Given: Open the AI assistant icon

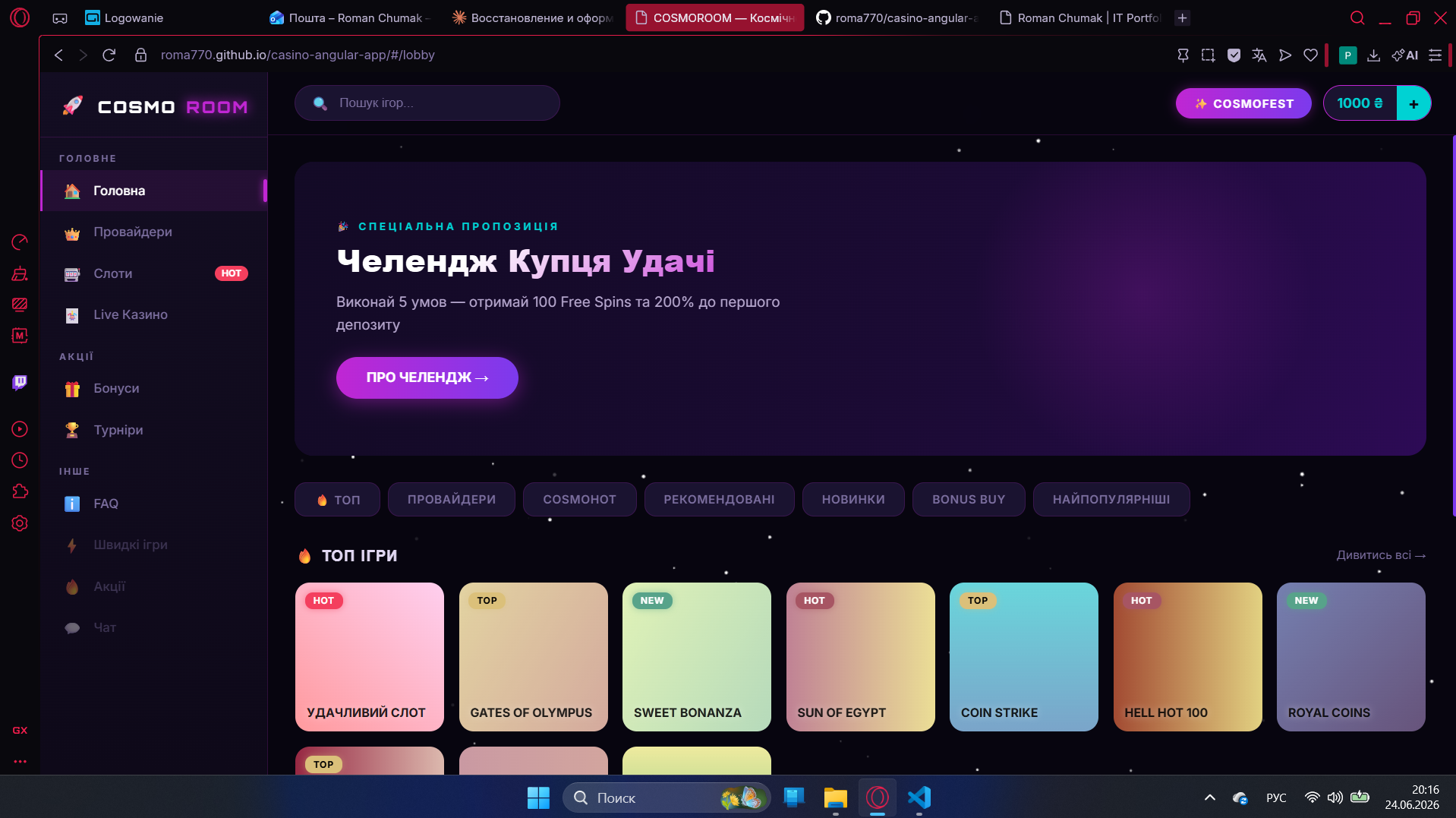Looking at the screenshot, I should pyautogui.click(x=1404, y=55).
